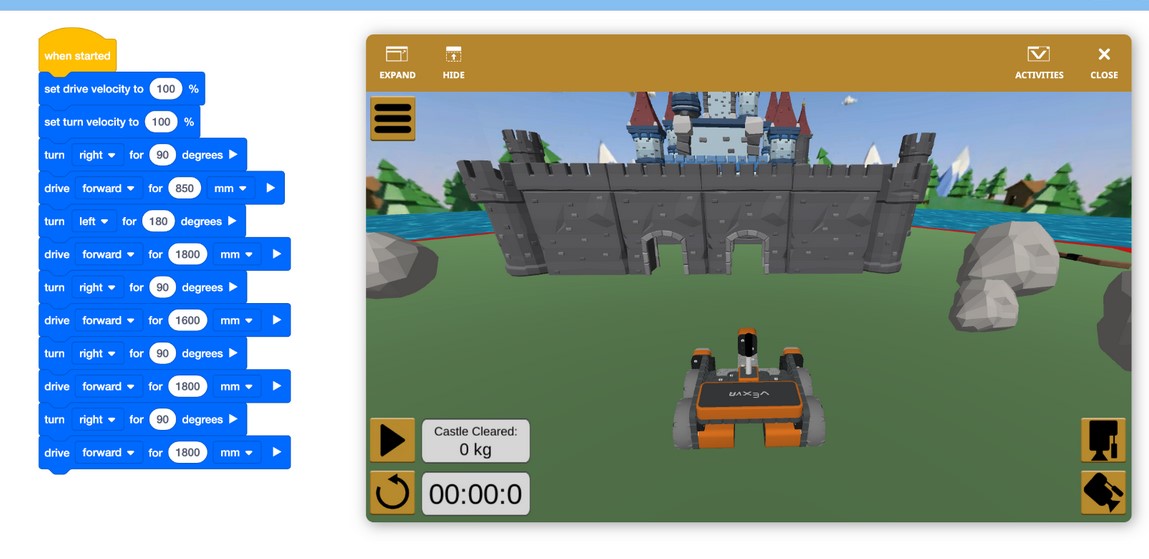The height and width of the screenshot is (559, 1149).
Task: Expand the playground window
Action: pos(397,62)
